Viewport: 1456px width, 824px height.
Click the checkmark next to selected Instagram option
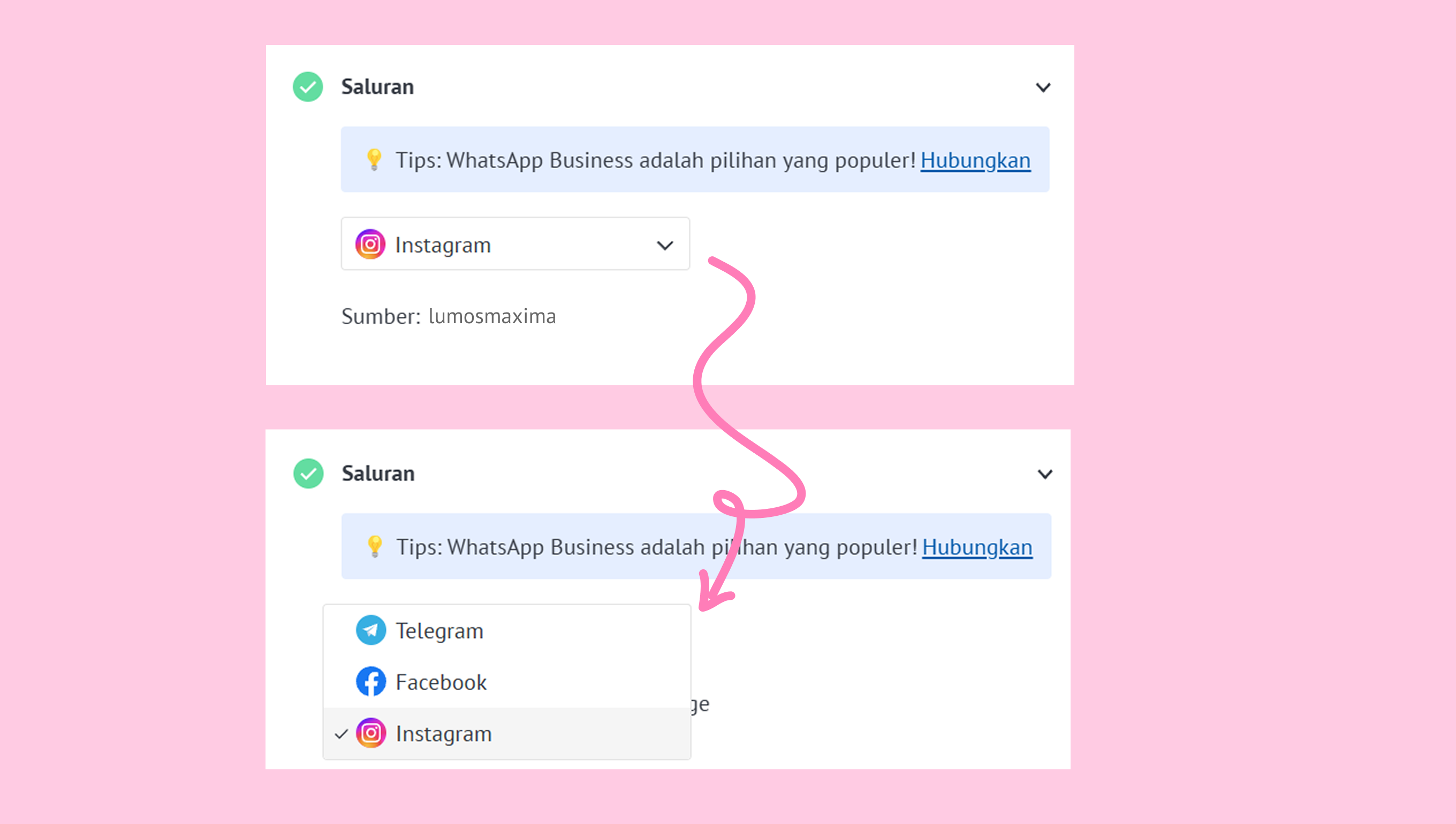341,734
